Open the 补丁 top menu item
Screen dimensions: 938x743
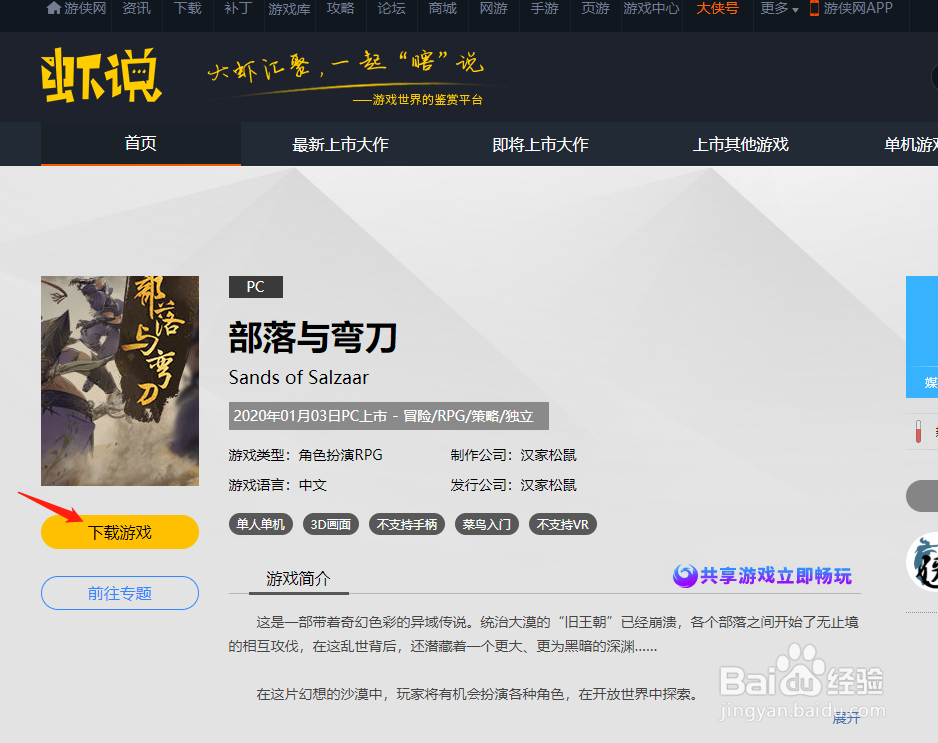238,8
